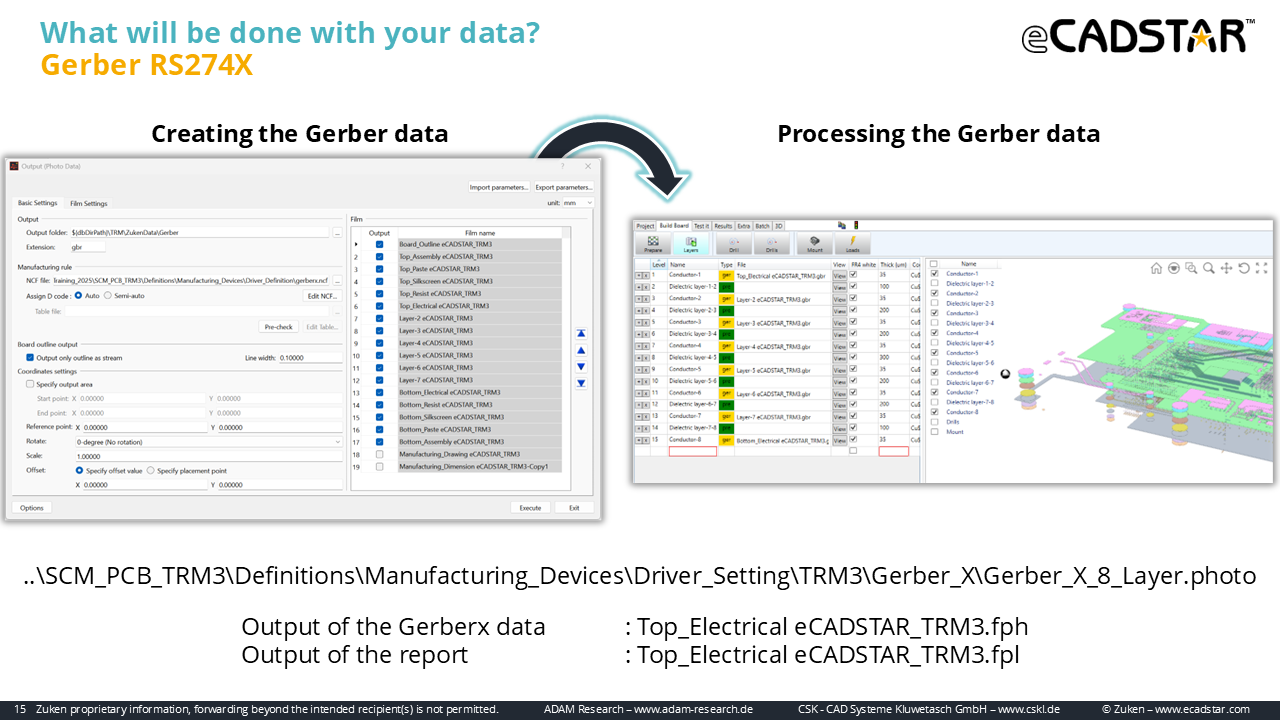This screenshot has width=1280, height=720.
Task: Open the Results tab
Action: coord(722,226)
